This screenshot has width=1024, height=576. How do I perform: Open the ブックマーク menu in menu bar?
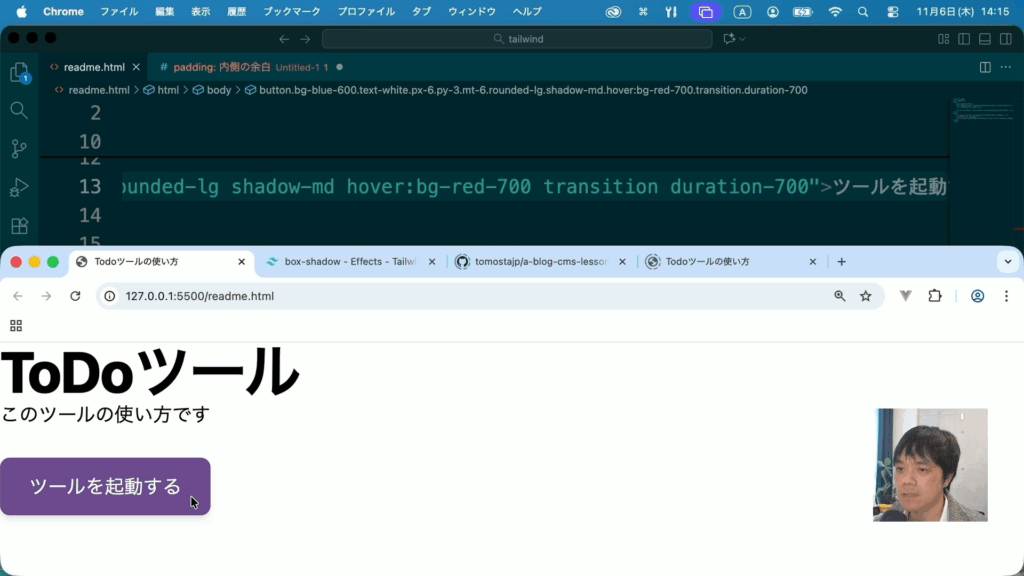[293, 12]
